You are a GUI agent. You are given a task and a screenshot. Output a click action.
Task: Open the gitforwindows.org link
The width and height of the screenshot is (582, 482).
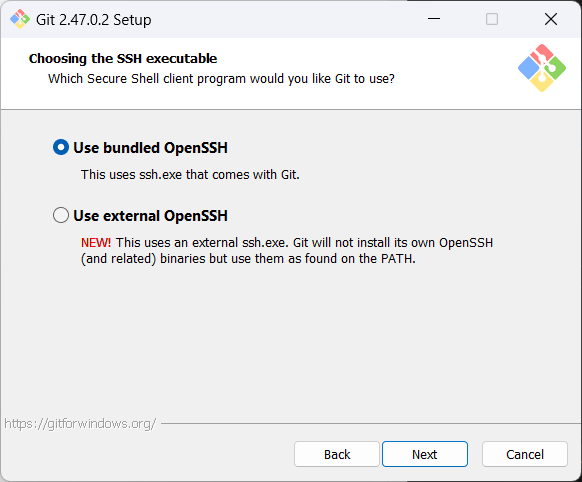(x=80, y=423)
